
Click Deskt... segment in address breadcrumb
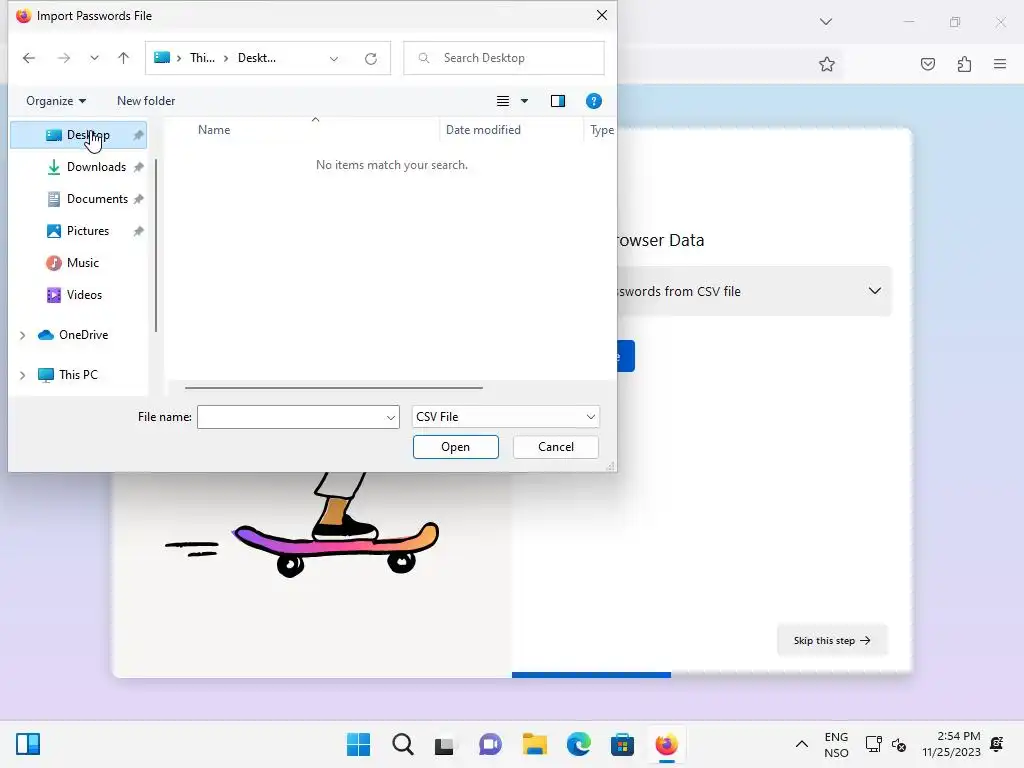[x=257, y=58]
